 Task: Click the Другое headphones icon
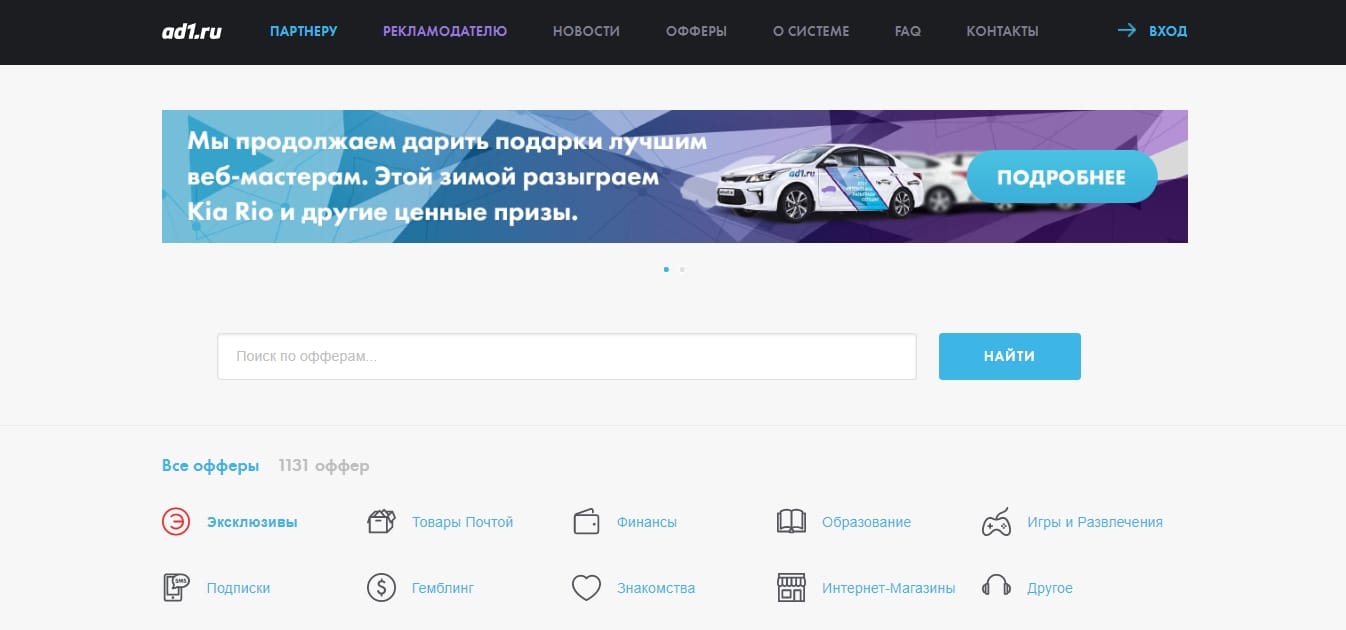tap(996, 586)
